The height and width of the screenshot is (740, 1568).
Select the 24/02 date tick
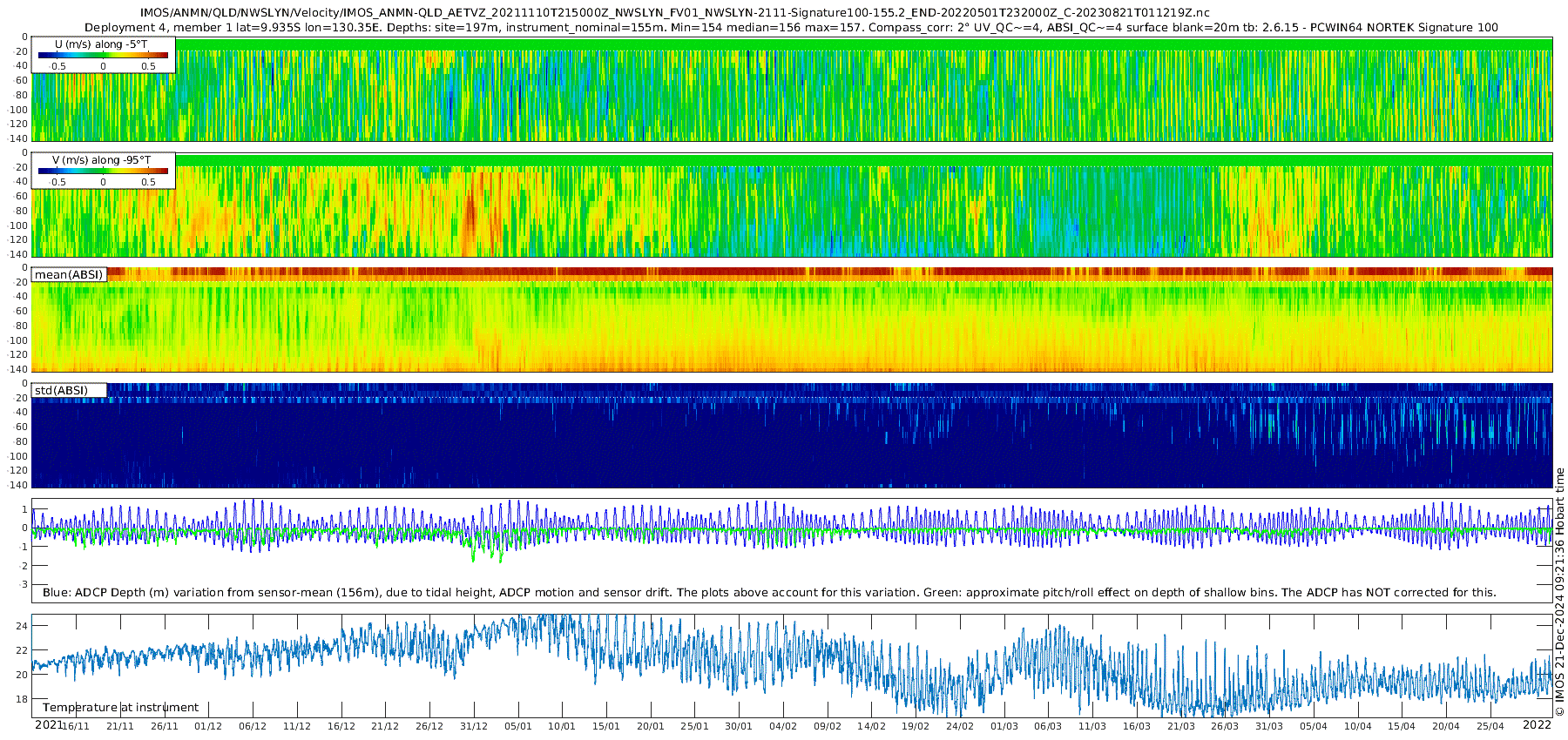coord(960,727)
